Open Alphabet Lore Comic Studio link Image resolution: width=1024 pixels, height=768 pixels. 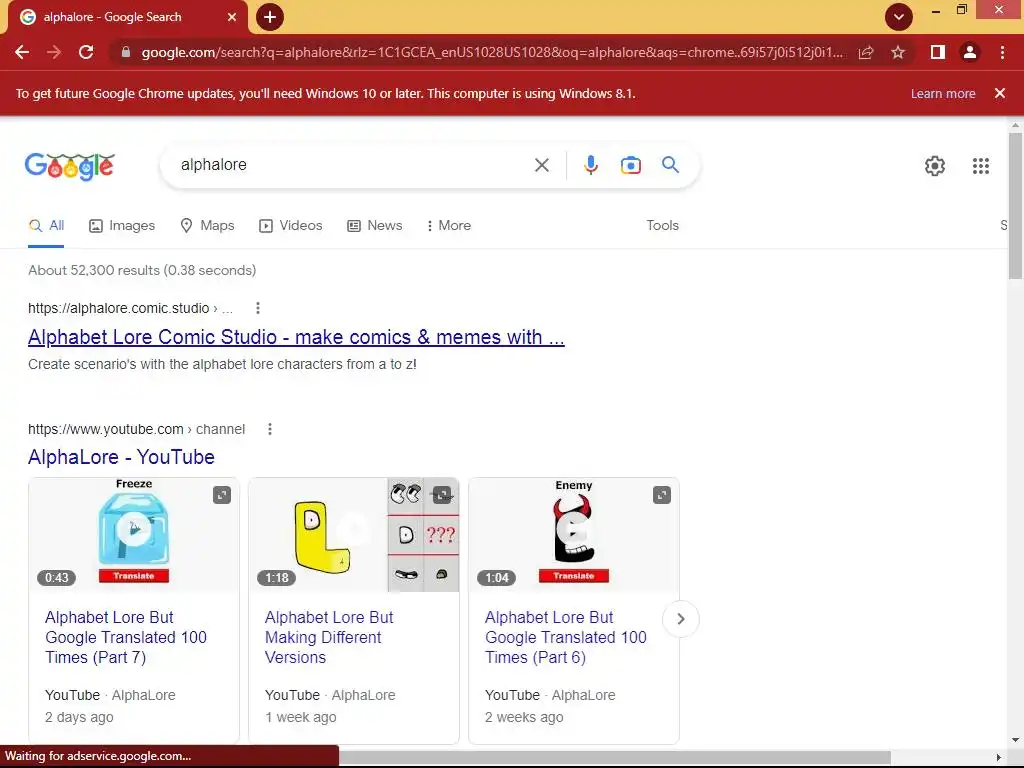(296, 337)
